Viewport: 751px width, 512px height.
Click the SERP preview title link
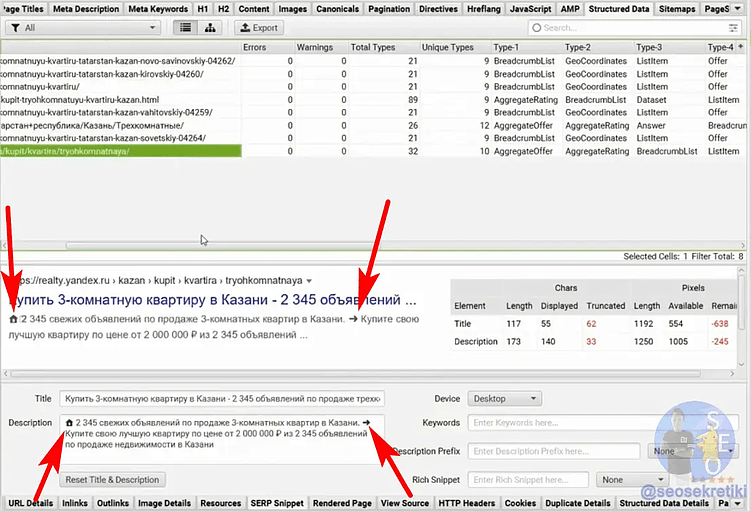(213, 300)
